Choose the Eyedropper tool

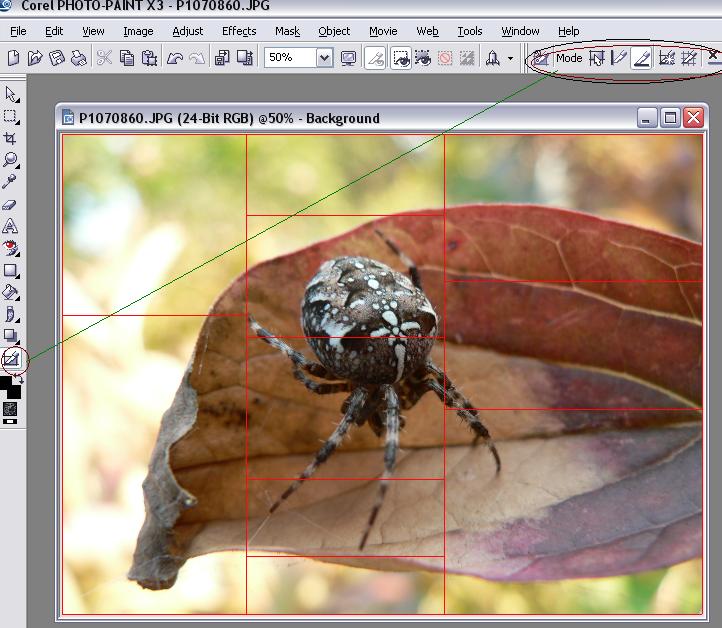pyautogui.click(x=11, y=182)
